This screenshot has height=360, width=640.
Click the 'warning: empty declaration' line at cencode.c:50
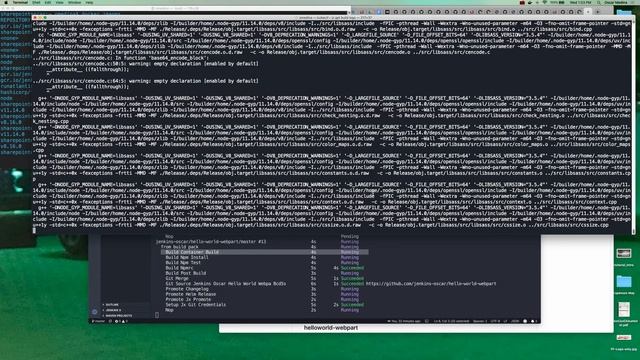click(145, 64)
